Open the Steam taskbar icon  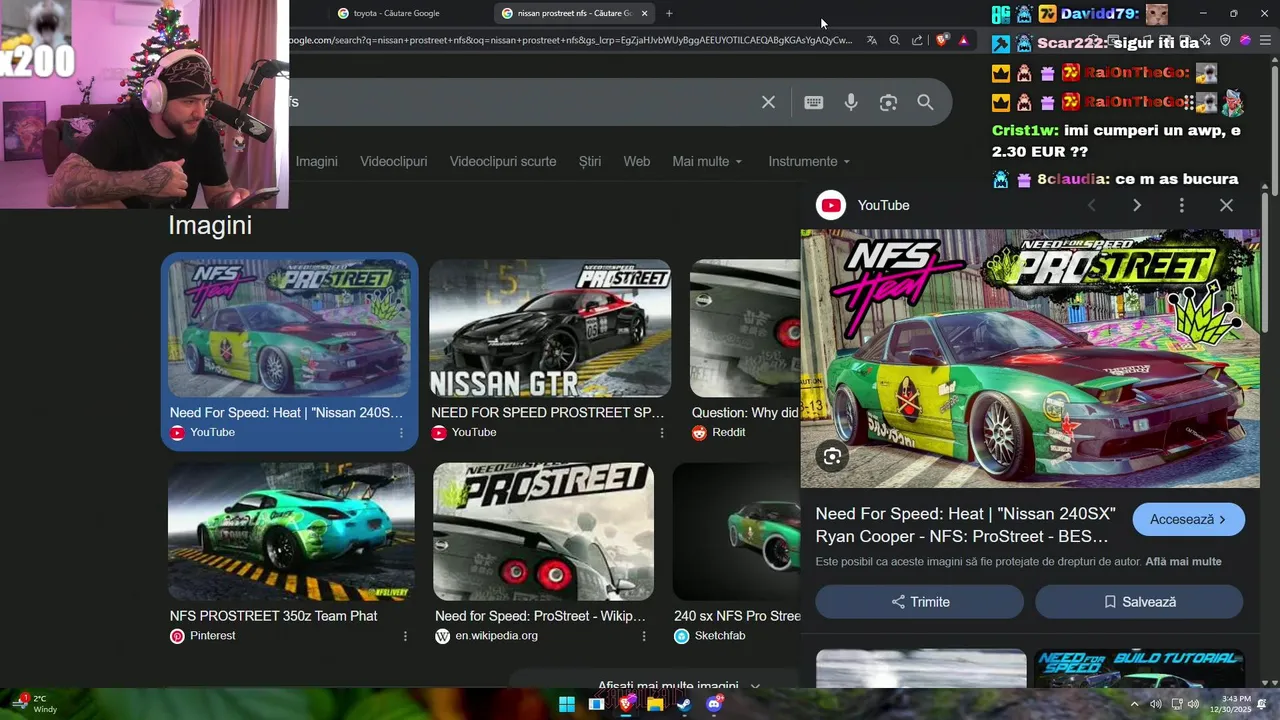click(684, 704)
